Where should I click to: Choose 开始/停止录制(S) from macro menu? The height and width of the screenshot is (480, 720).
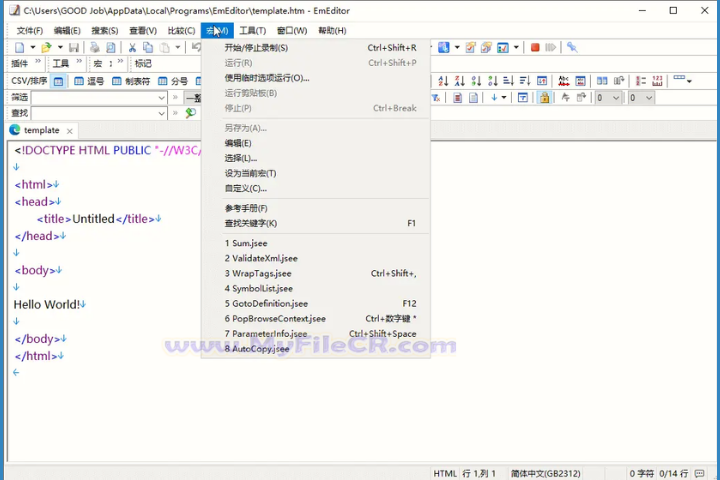316,48
